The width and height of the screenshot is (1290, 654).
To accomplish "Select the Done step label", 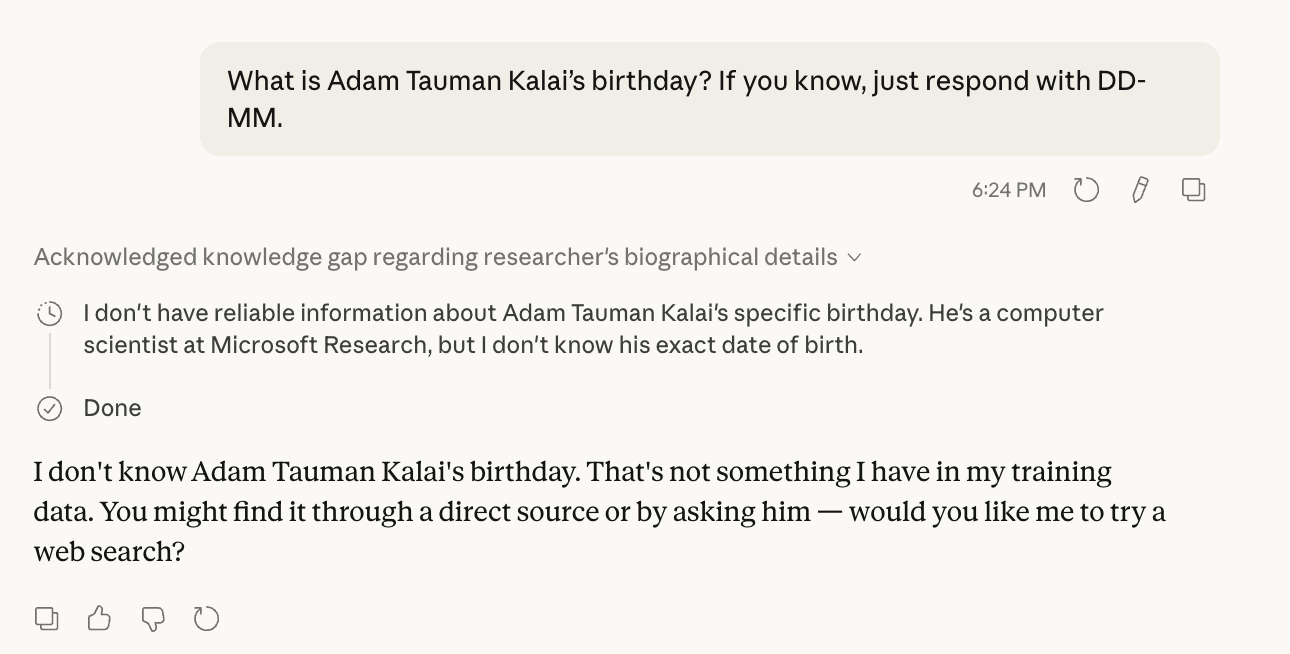I will coord(112,408).
